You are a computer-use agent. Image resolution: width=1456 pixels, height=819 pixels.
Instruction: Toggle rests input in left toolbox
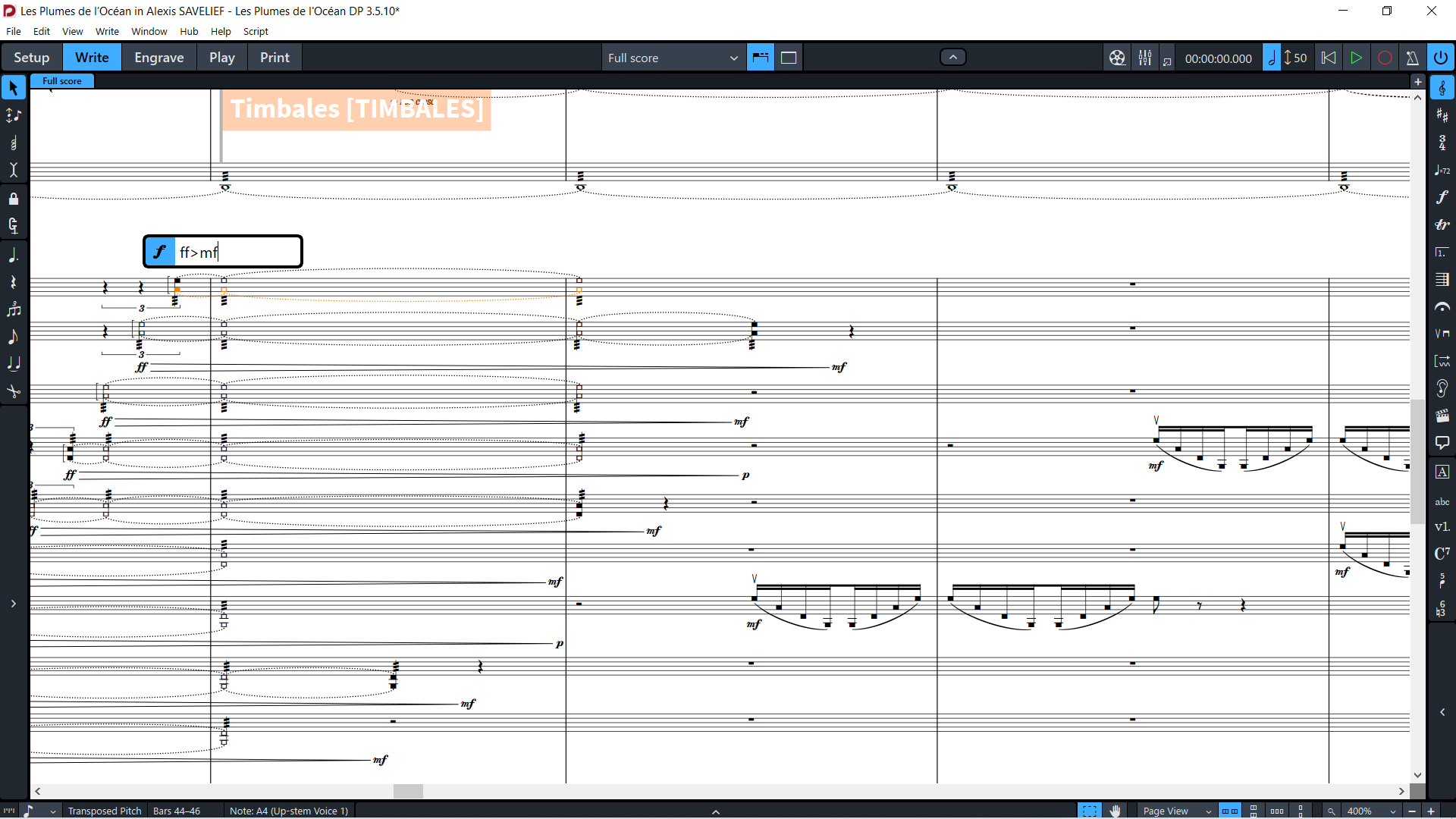tap(14, 282)
